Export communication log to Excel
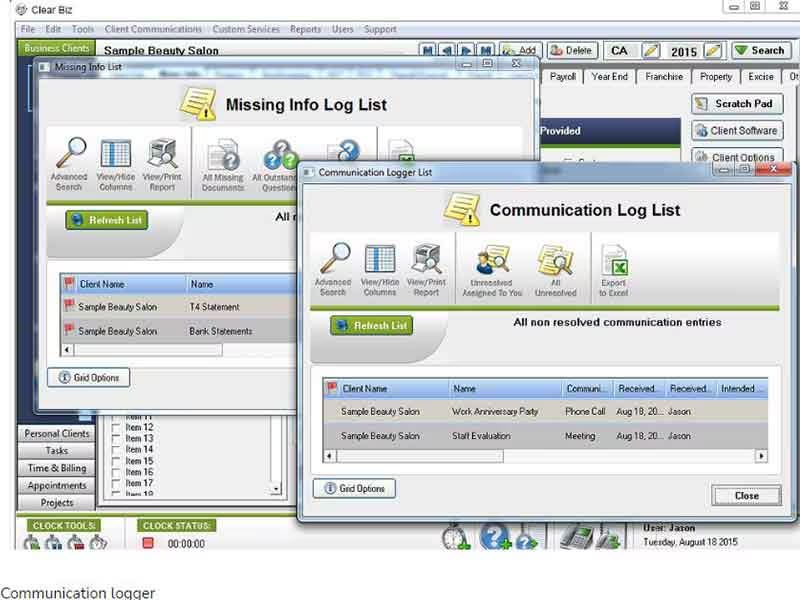 point(614,270)
